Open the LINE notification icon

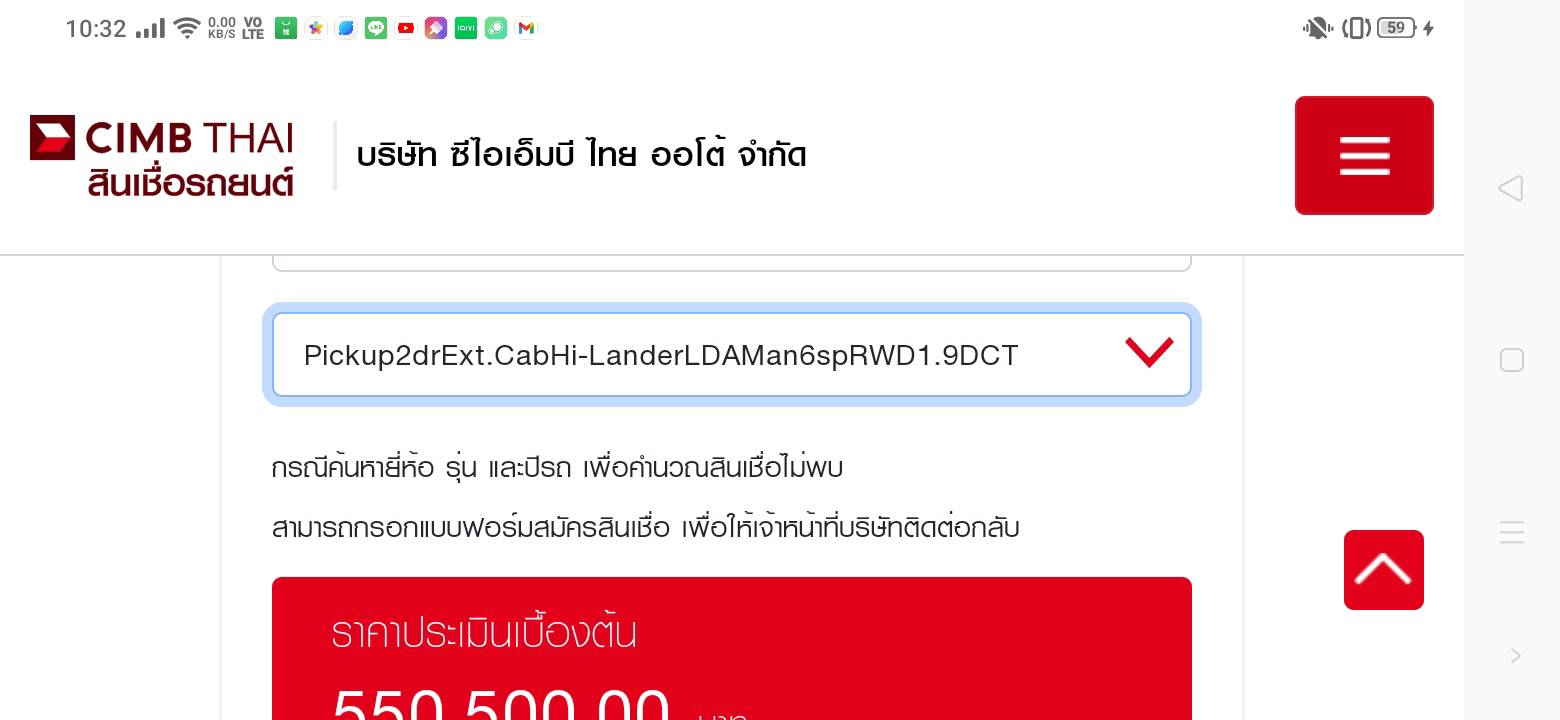[x=376, y=28]
